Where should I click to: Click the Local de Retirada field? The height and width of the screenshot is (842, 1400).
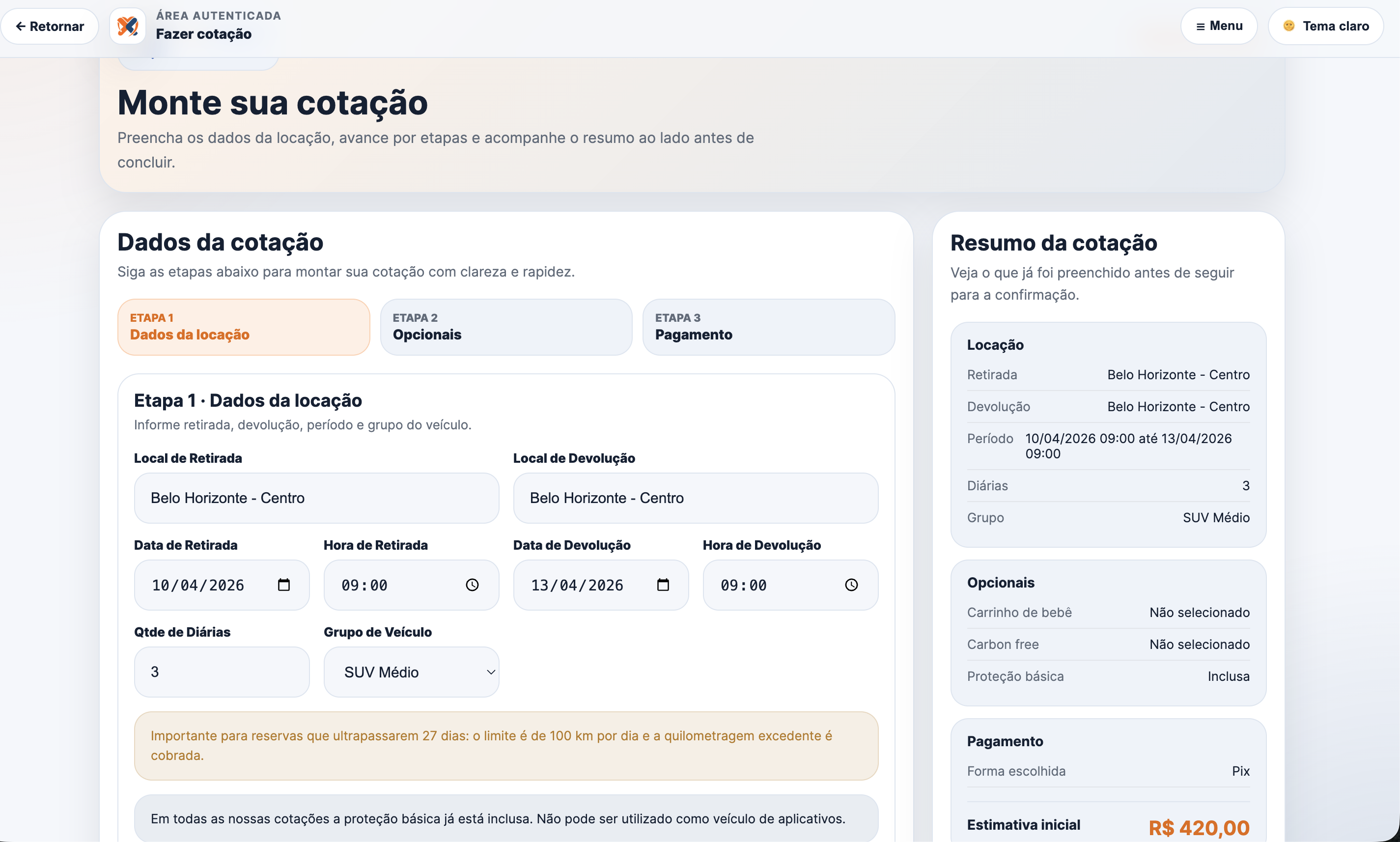316,498
